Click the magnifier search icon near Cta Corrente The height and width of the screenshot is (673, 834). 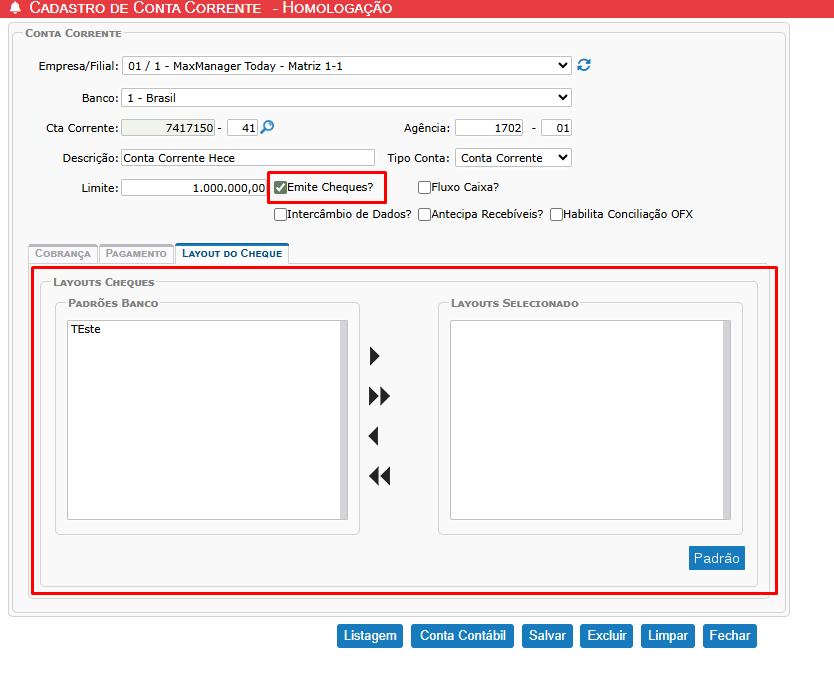(x=267, y=128)
